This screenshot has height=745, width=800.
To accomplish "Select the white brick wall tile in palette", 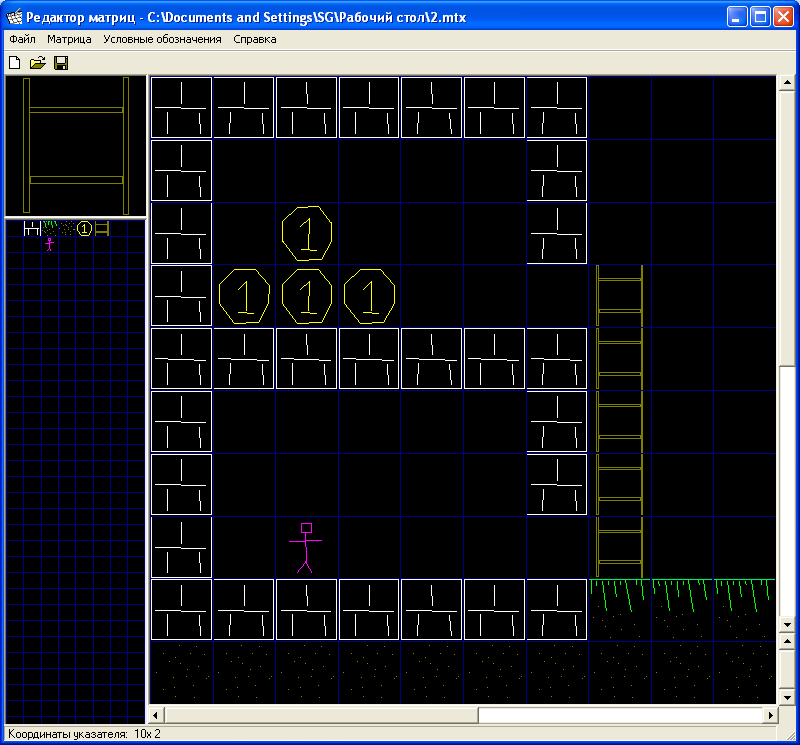I will pyautogui.click(x=32, y=228).
